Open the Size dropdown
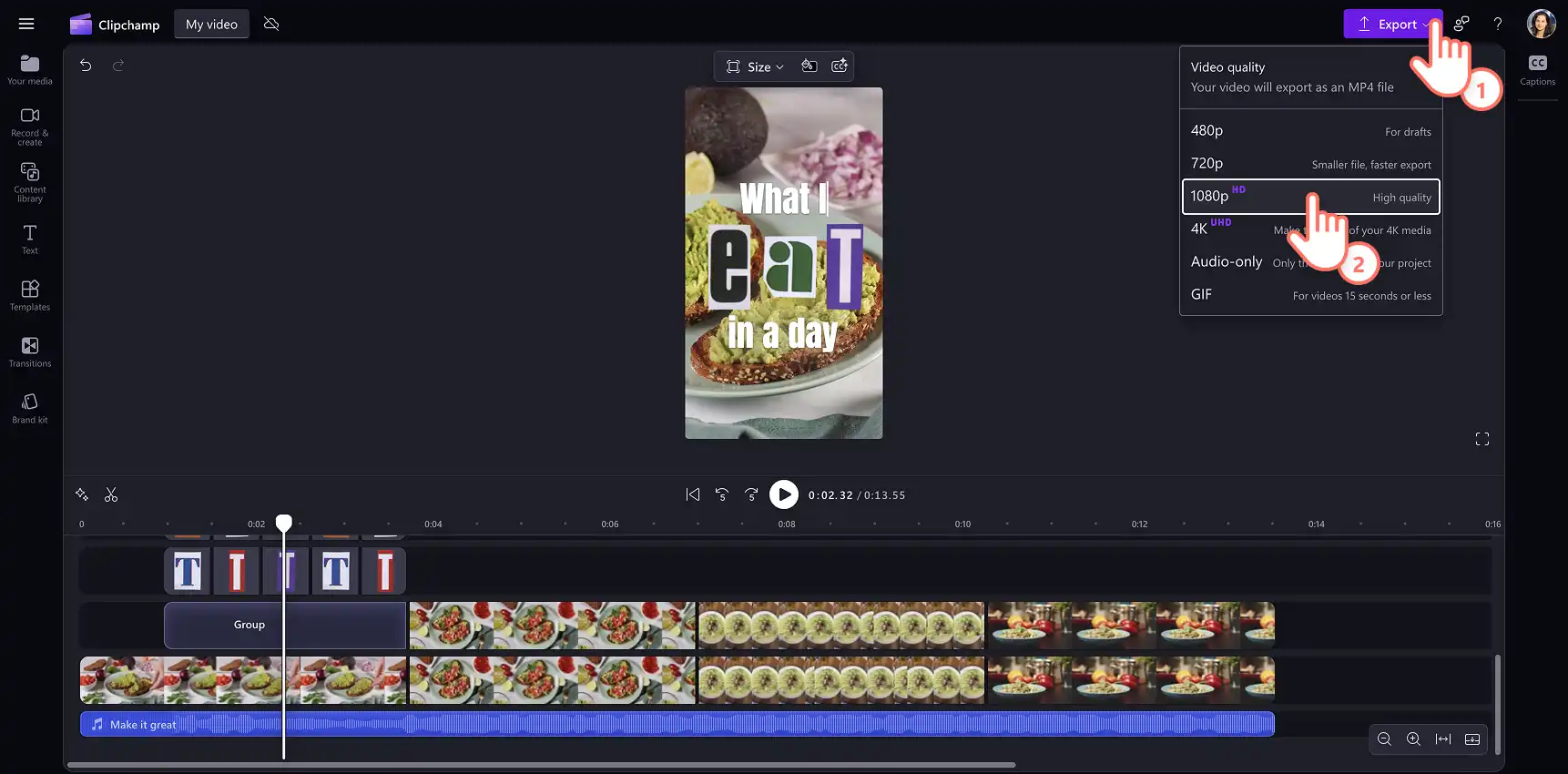1568x774 pixels. click(755, 66)
